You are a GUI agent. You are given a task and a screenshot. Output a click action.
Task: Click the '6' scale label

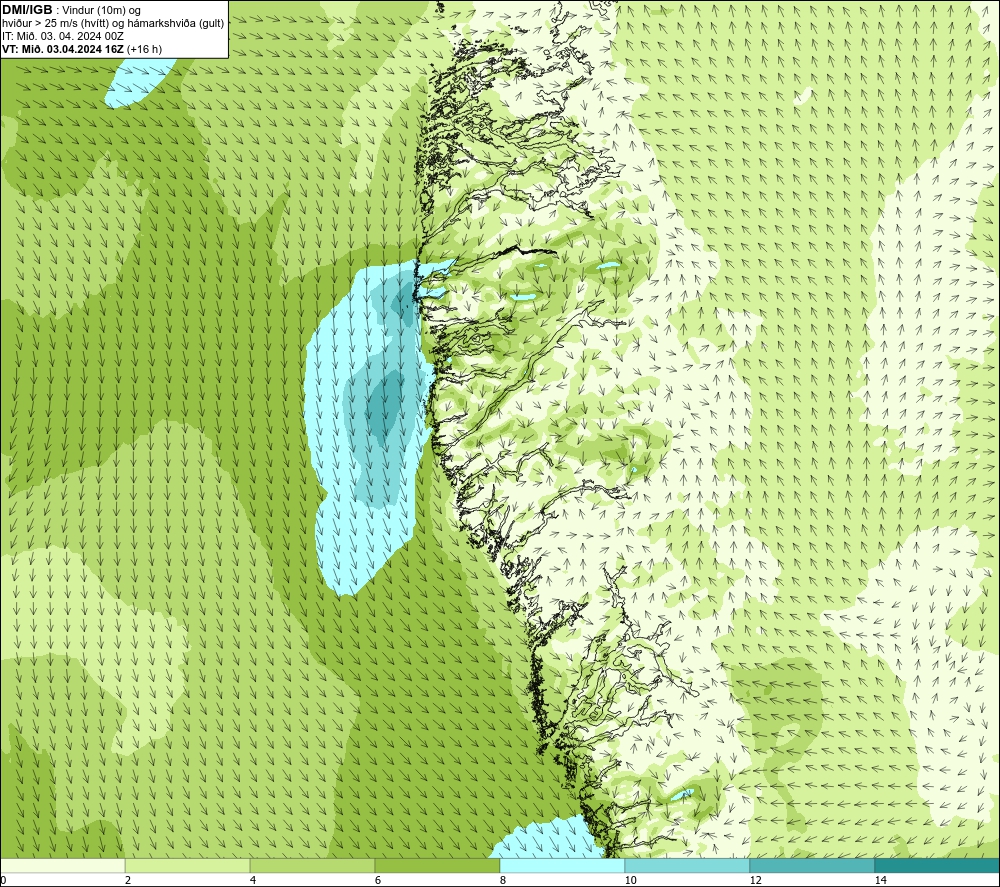pos(378,880)
